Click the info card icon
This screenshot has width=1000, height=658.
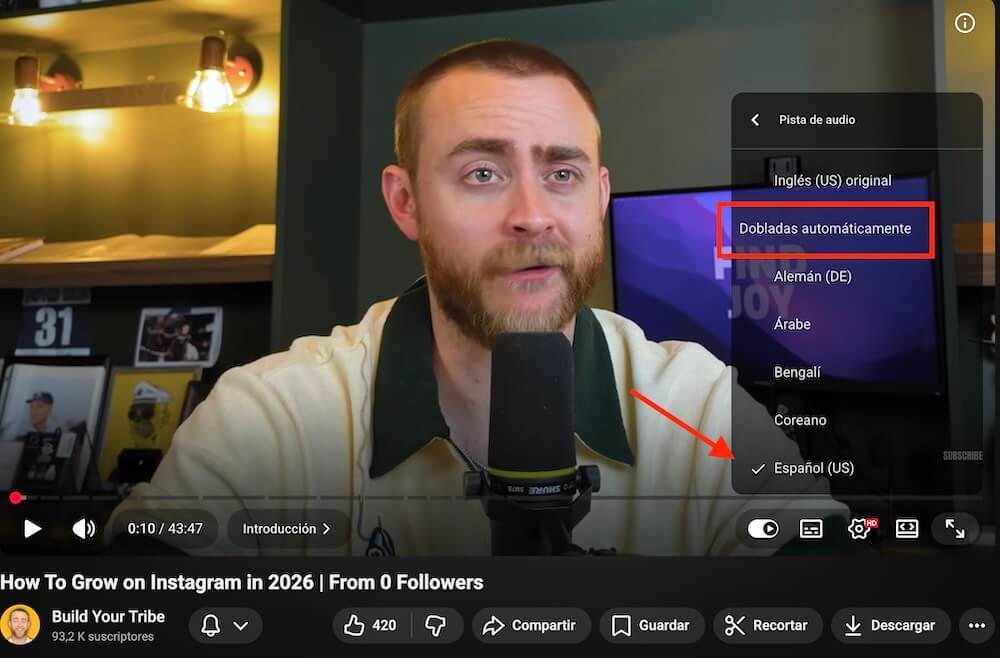(x=965, y=23)
